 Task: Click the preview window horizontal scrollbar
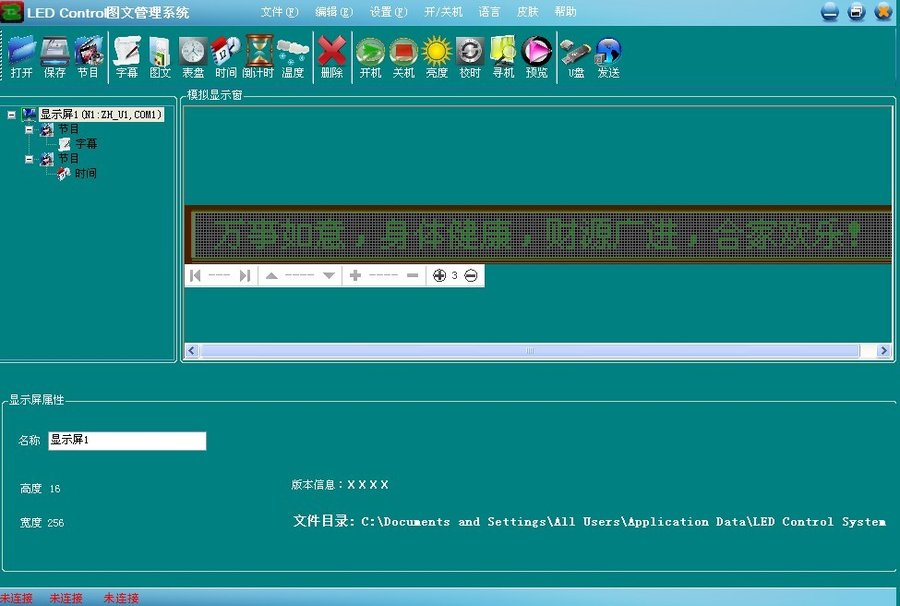click(x=529, y=351)
